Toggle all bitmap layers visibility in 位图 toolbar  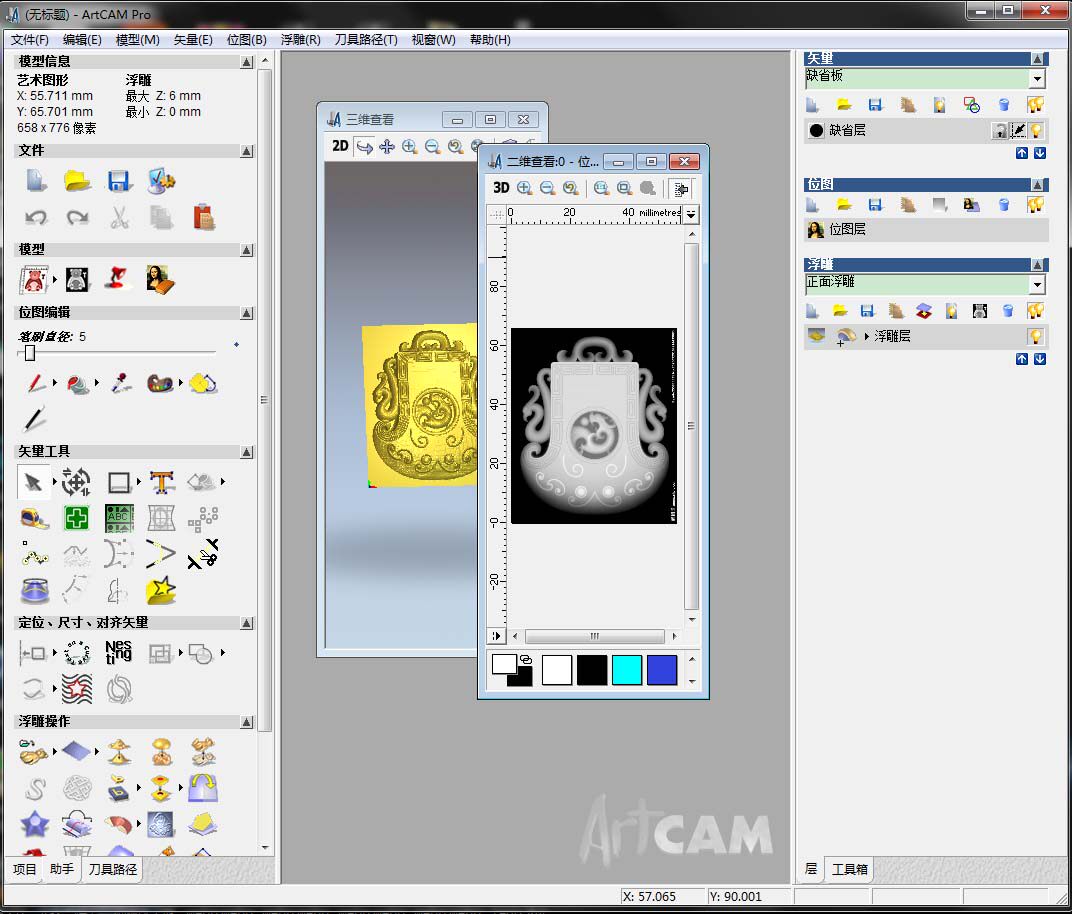pyautogui.click(x=1035, y=204)
